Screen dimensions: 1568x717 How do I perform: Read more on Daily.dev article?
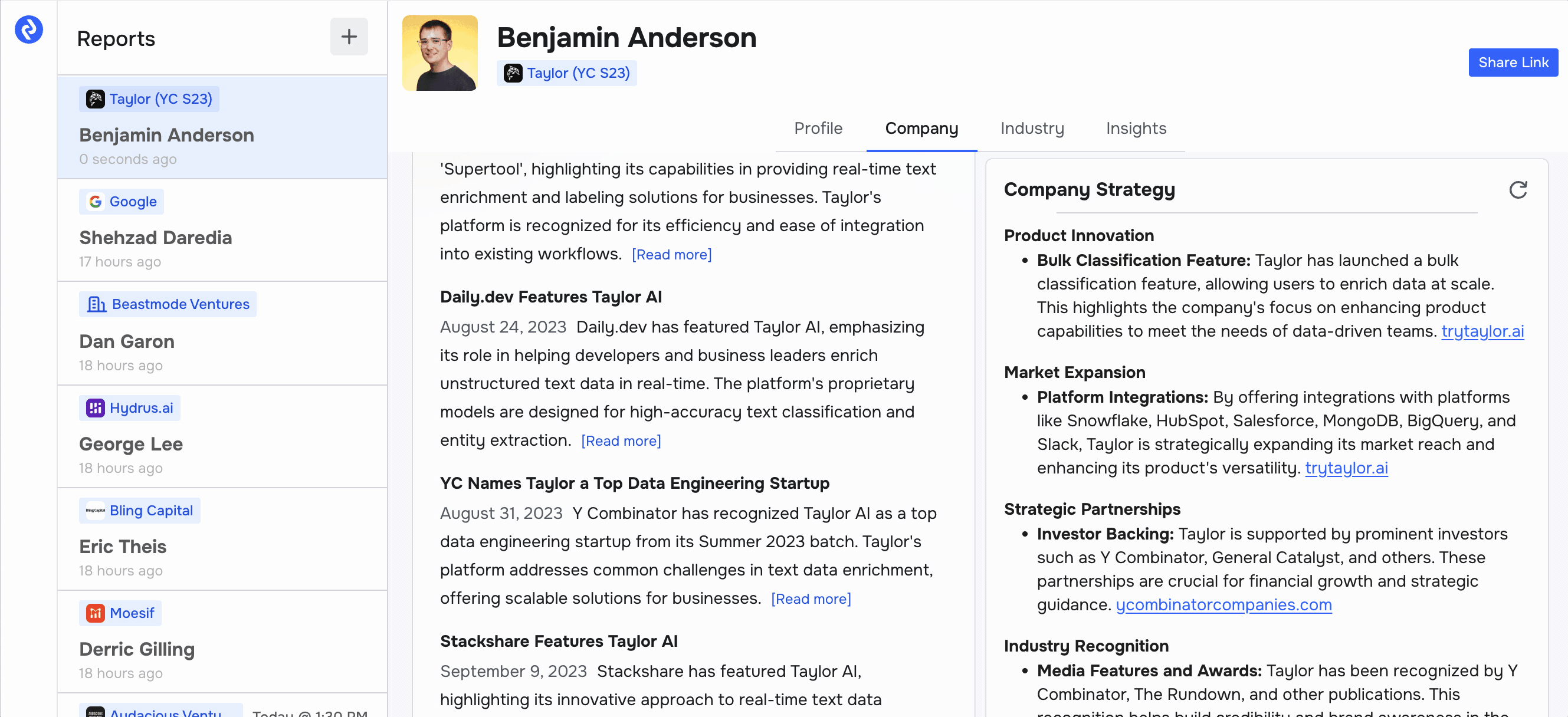click(x=621, y=440)
